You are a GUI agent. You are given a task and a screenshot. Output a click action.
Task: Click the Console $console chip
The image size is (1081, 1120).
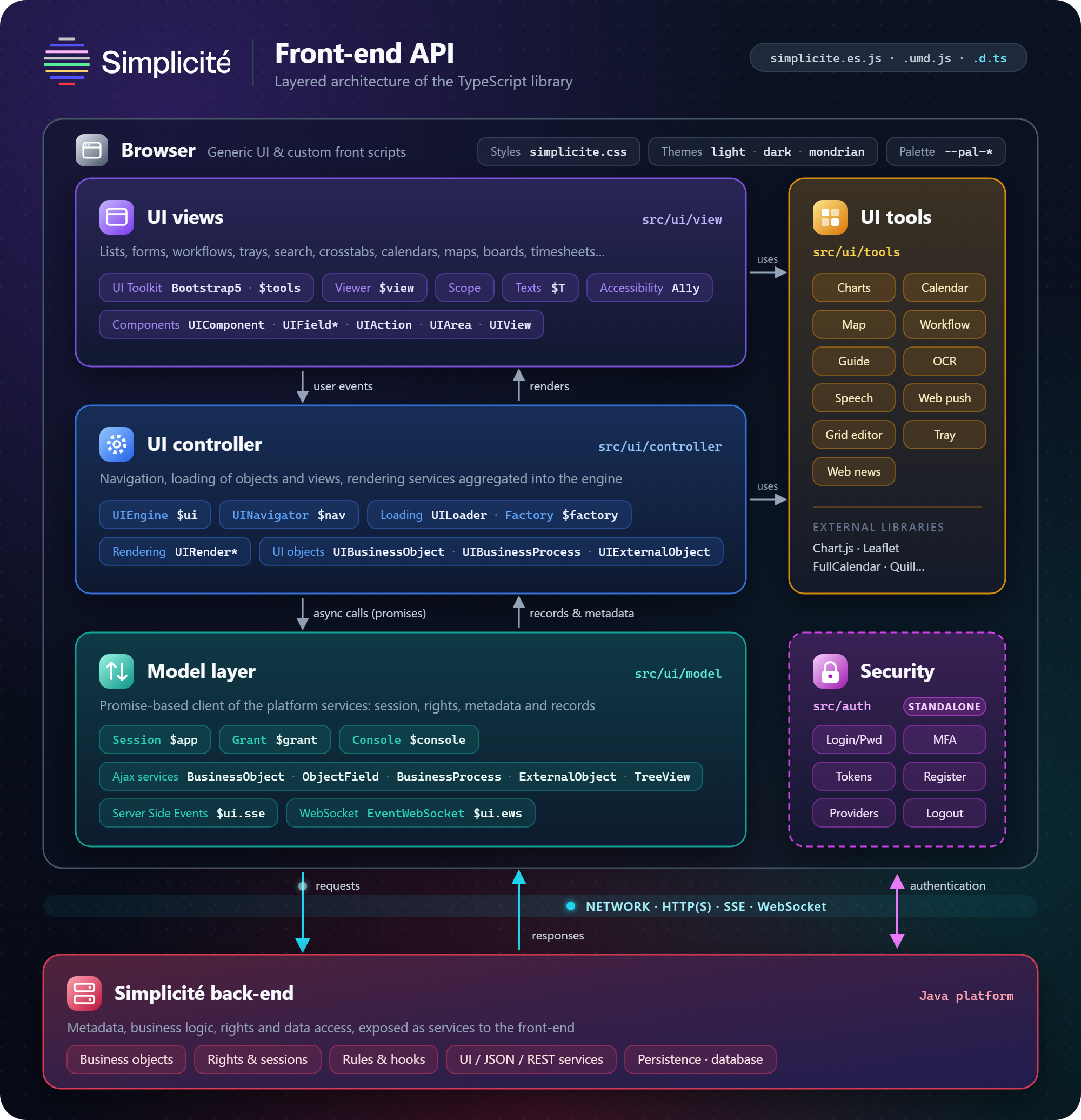pos(409,739)
